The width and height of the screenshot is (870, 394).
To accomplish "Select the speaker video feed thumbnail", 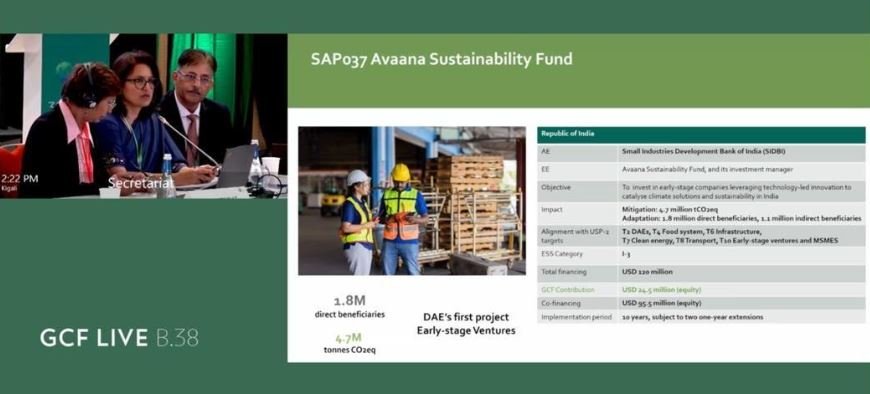I will (144, 116).
